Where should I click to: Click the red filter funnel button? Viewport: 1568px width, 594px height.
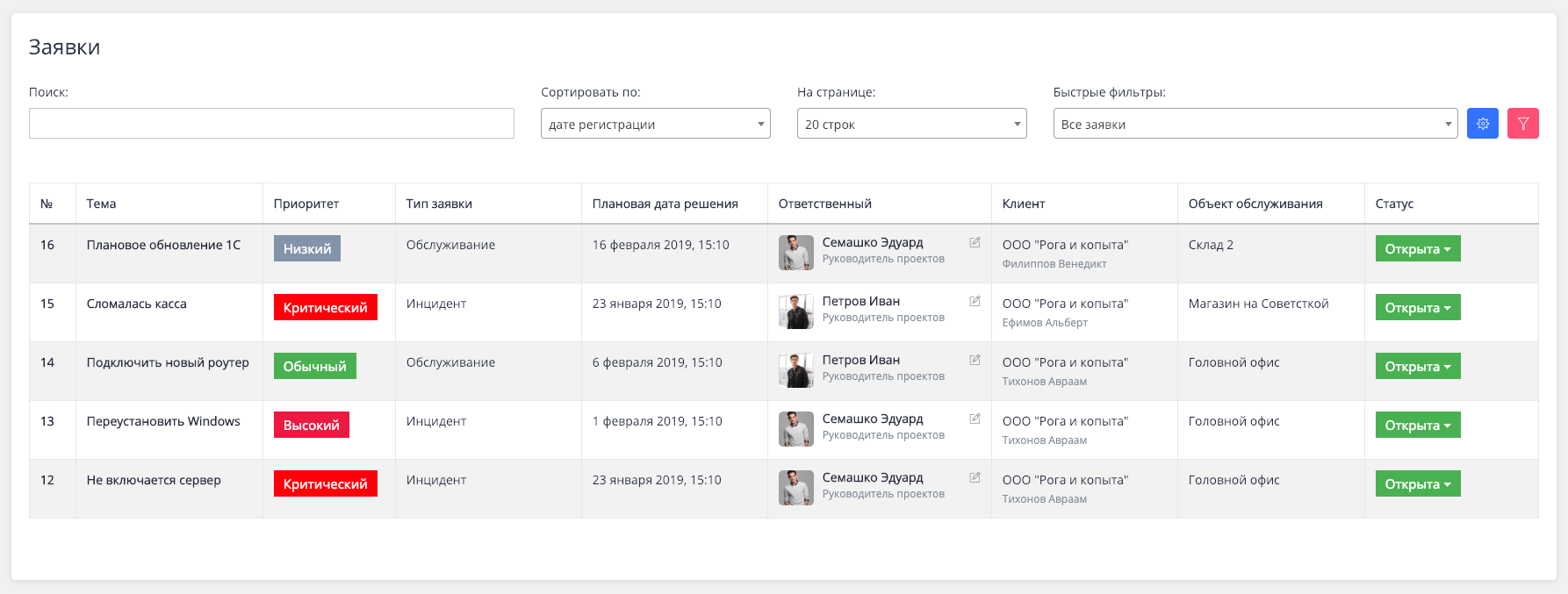click(x=1522, y=124)
